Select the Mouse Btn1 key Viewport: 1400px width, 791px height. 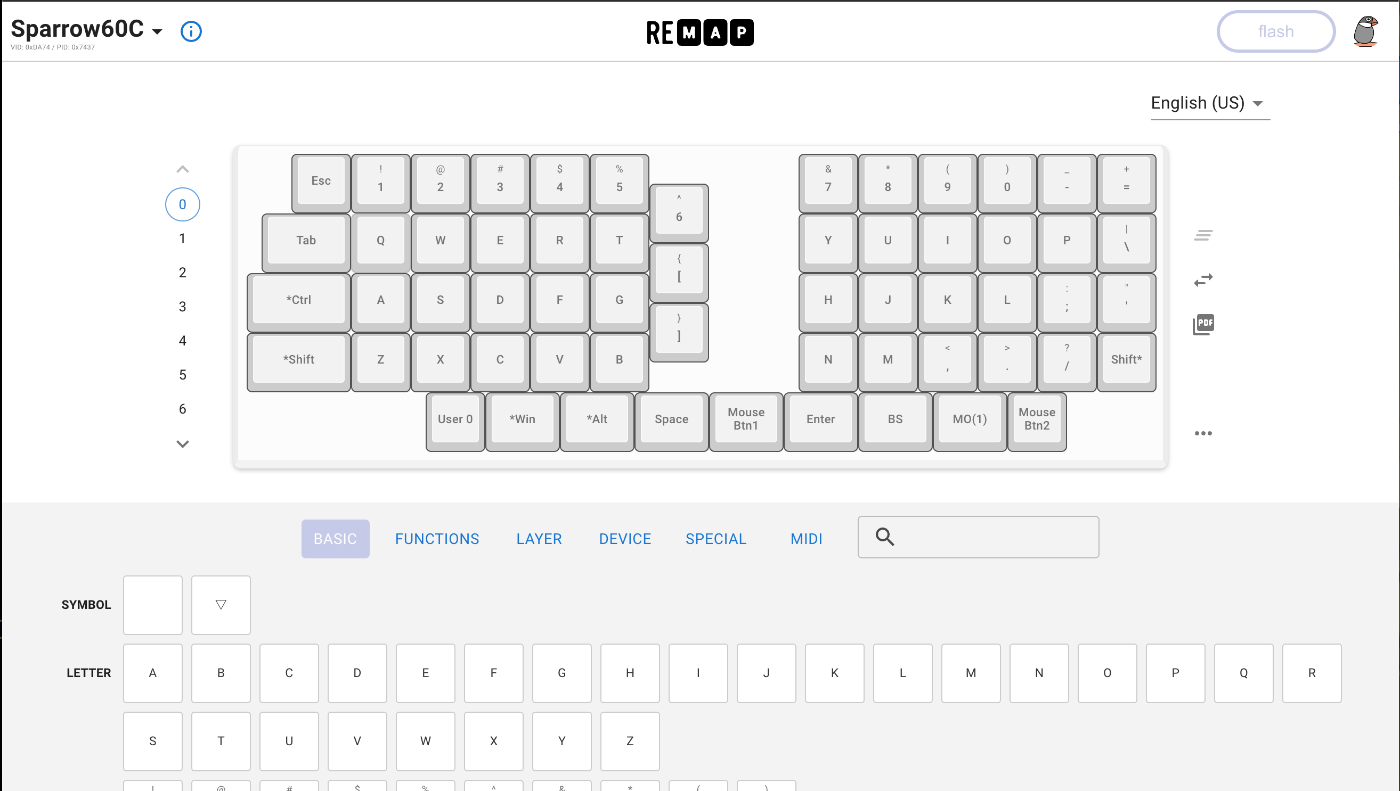point(746,422)
